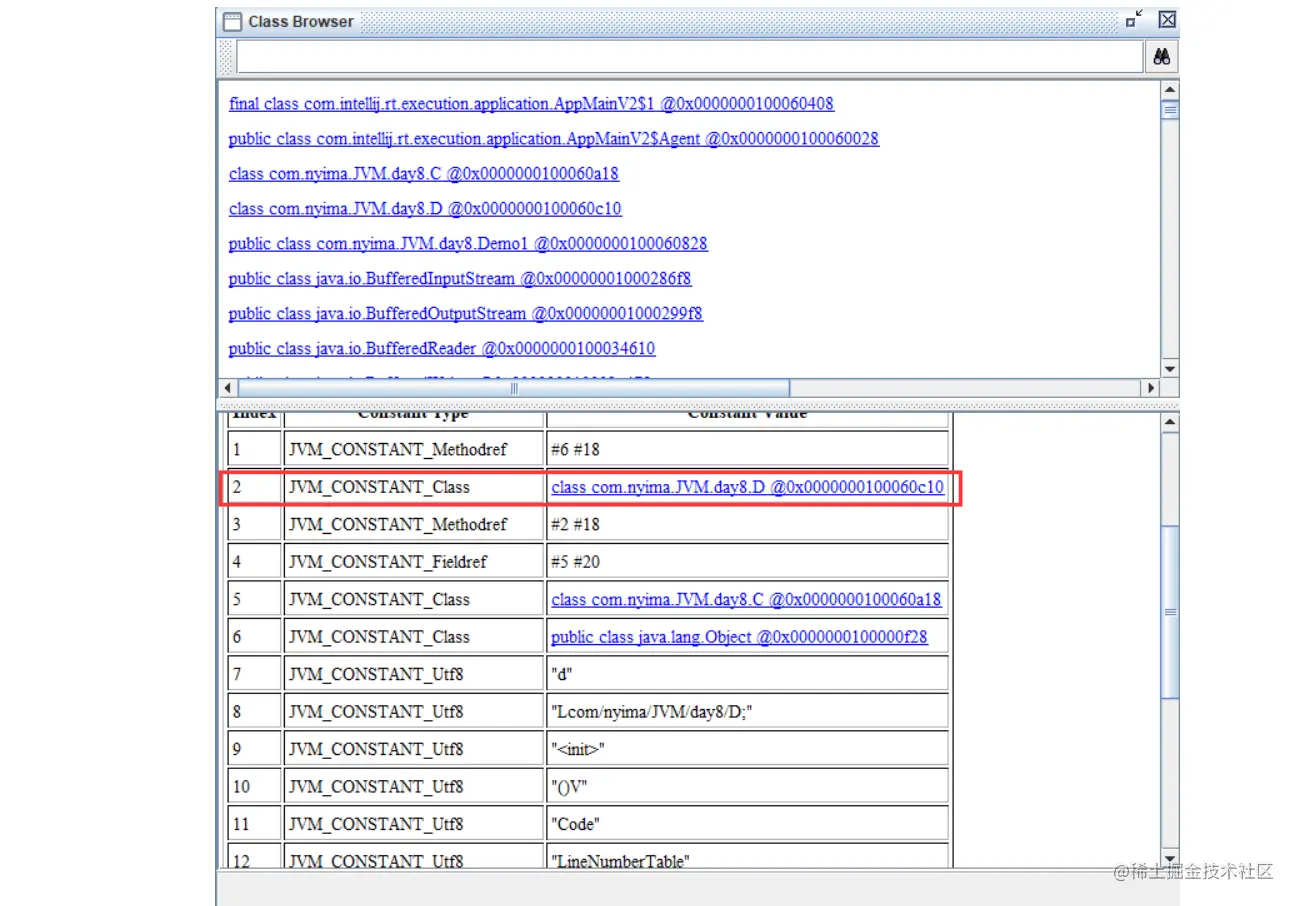
Task: Open java.io.BufferedInputStream class link
Action: click(x=460, y=279)
